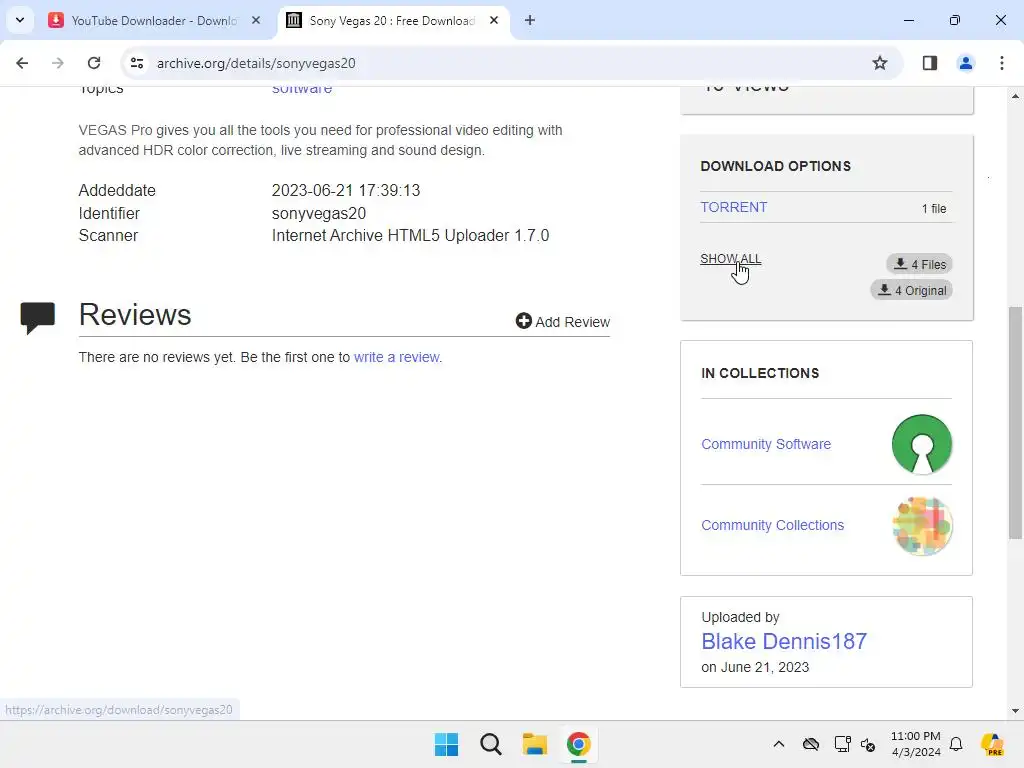Select the identifier value sonyvegas20
The image size is (1024, 768).
319,214
